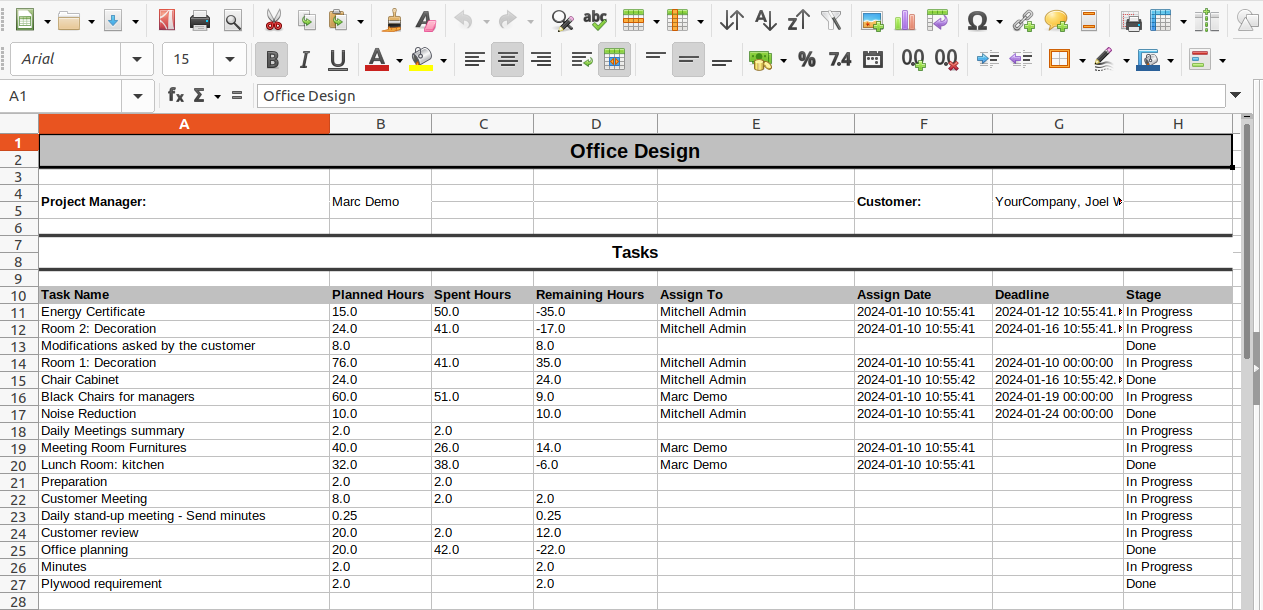
Task: Click the Clone Formatting paintbrush
Action: tap(393, 20)
